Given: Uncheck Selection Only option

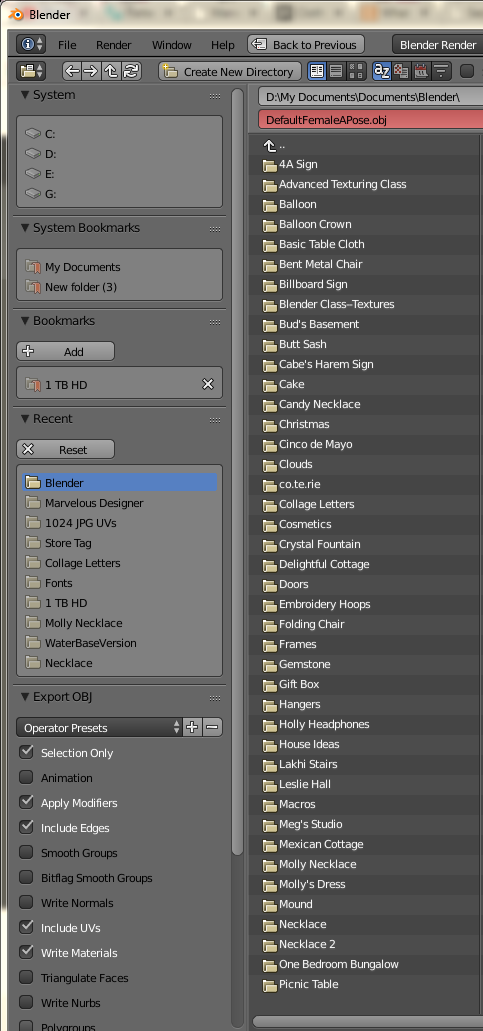Looking at the screenshot, I should pos(26,752).
